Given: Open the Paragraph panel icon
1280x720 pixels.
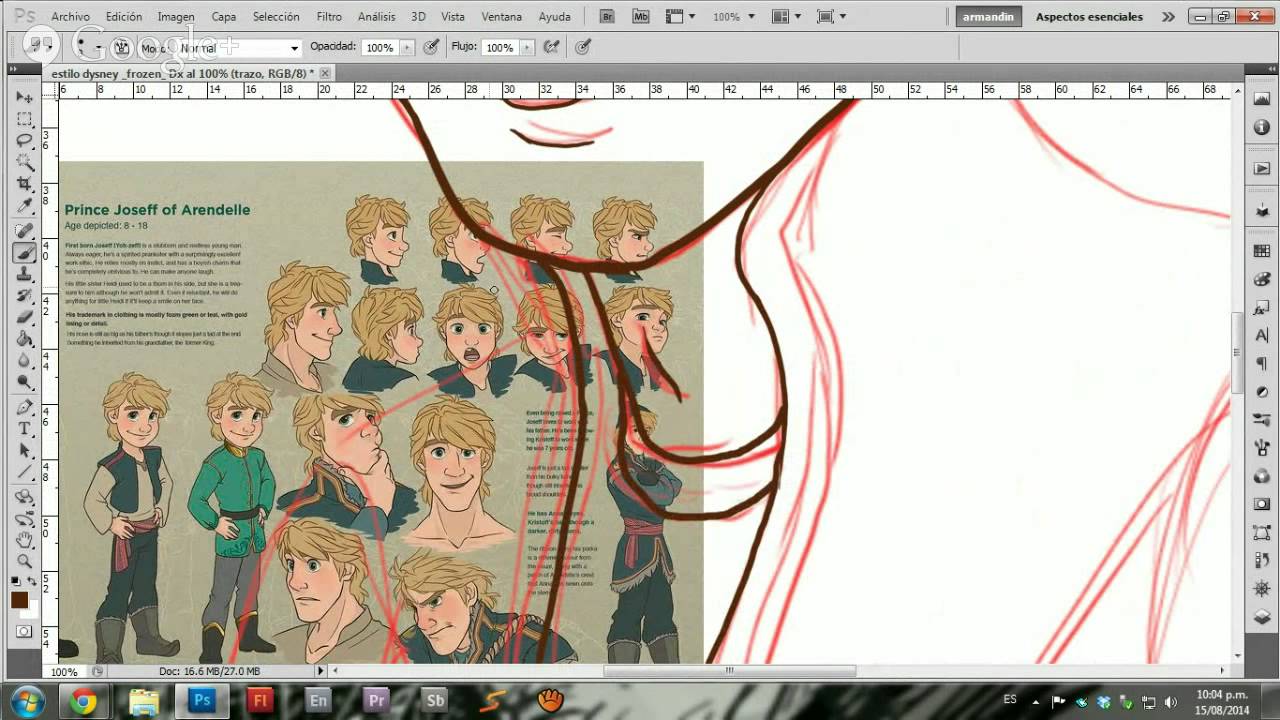Looking at the screenshot, I should click(x=1261, y=363).
